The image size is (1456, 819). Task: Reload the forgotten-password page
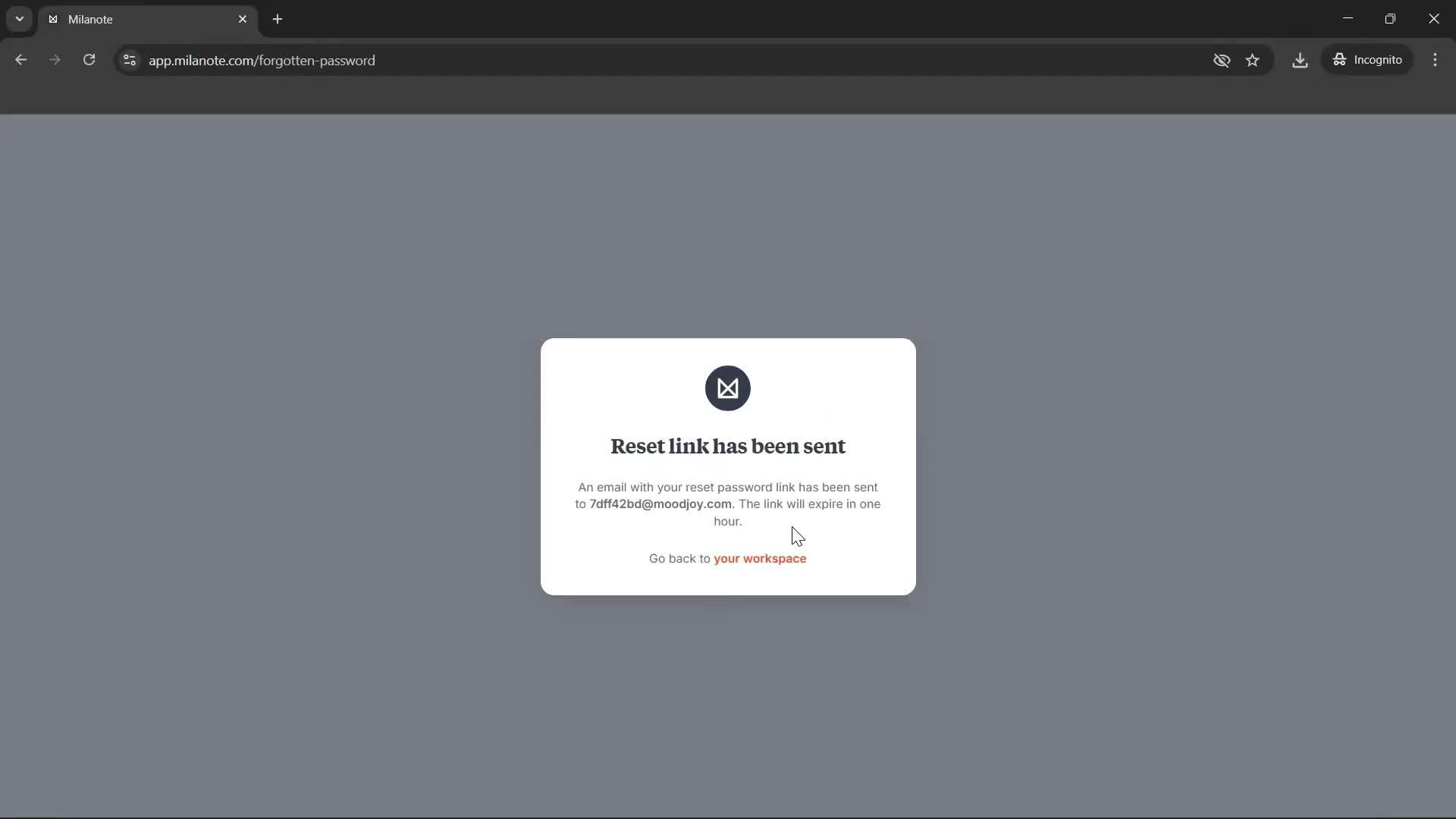click(89, 60)
